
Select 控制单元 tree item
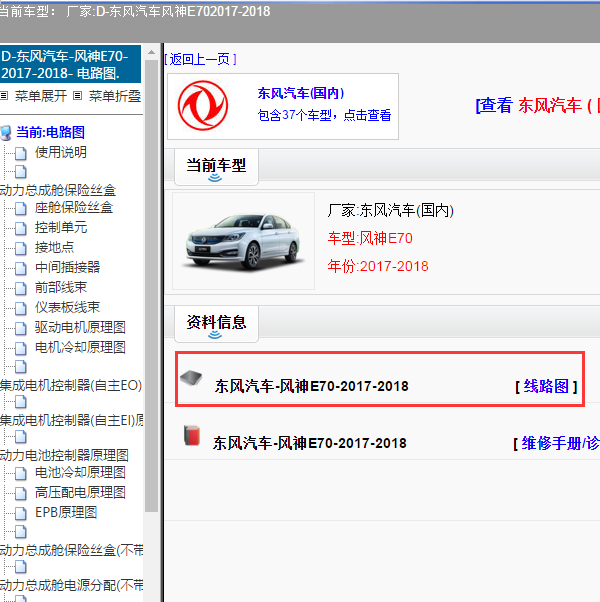[x=61, y=228]
